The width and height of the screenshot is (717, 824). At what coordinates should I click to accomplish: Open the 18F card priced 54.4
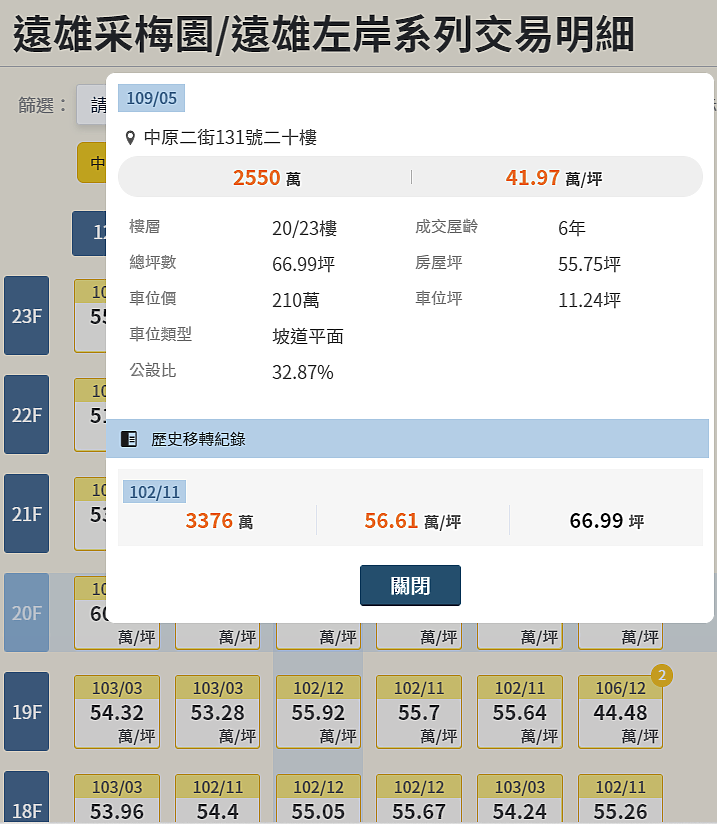[218, 799]
